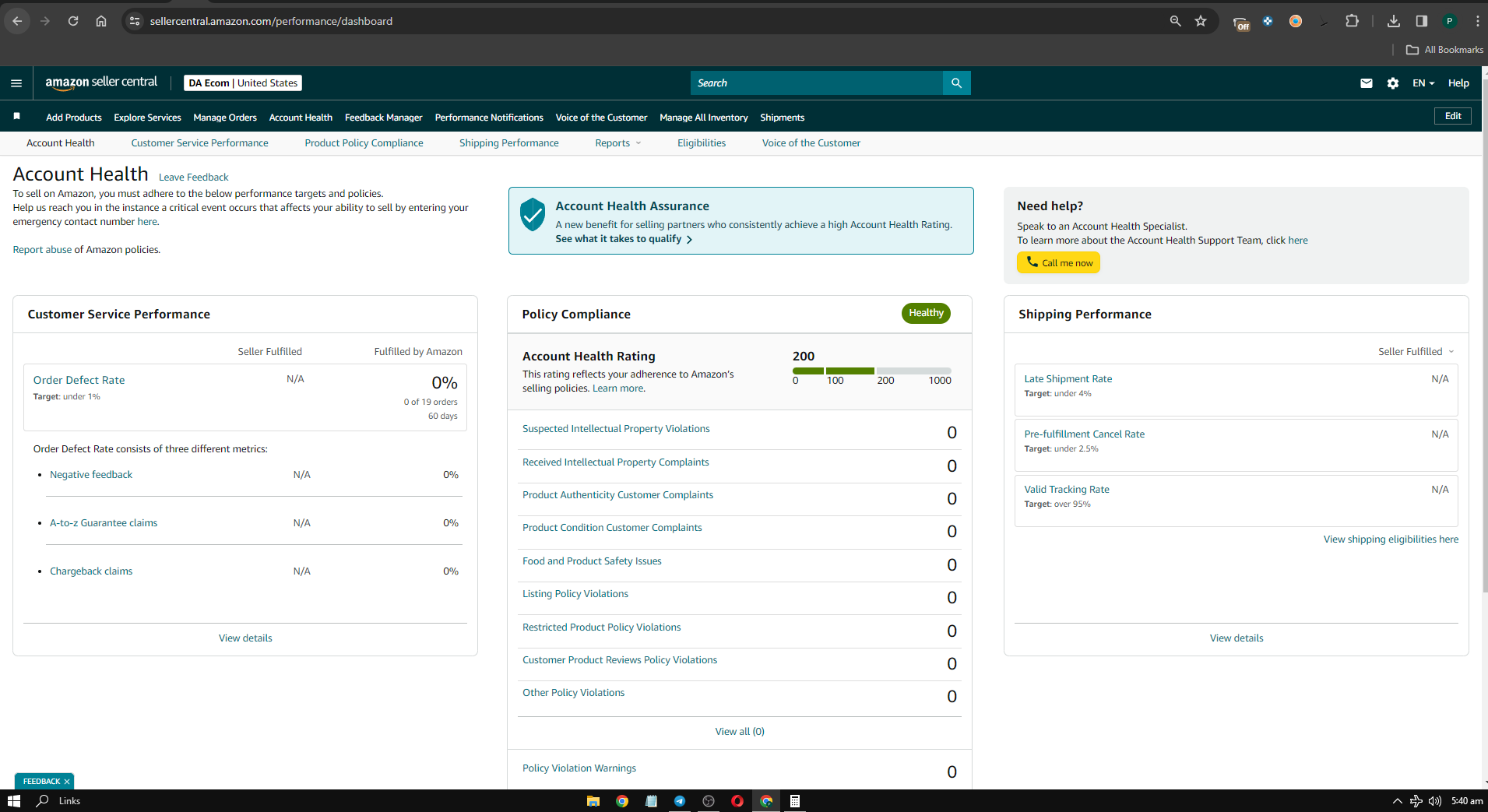
Task: Go back with the browser back arrow
Action: point(17,21)
